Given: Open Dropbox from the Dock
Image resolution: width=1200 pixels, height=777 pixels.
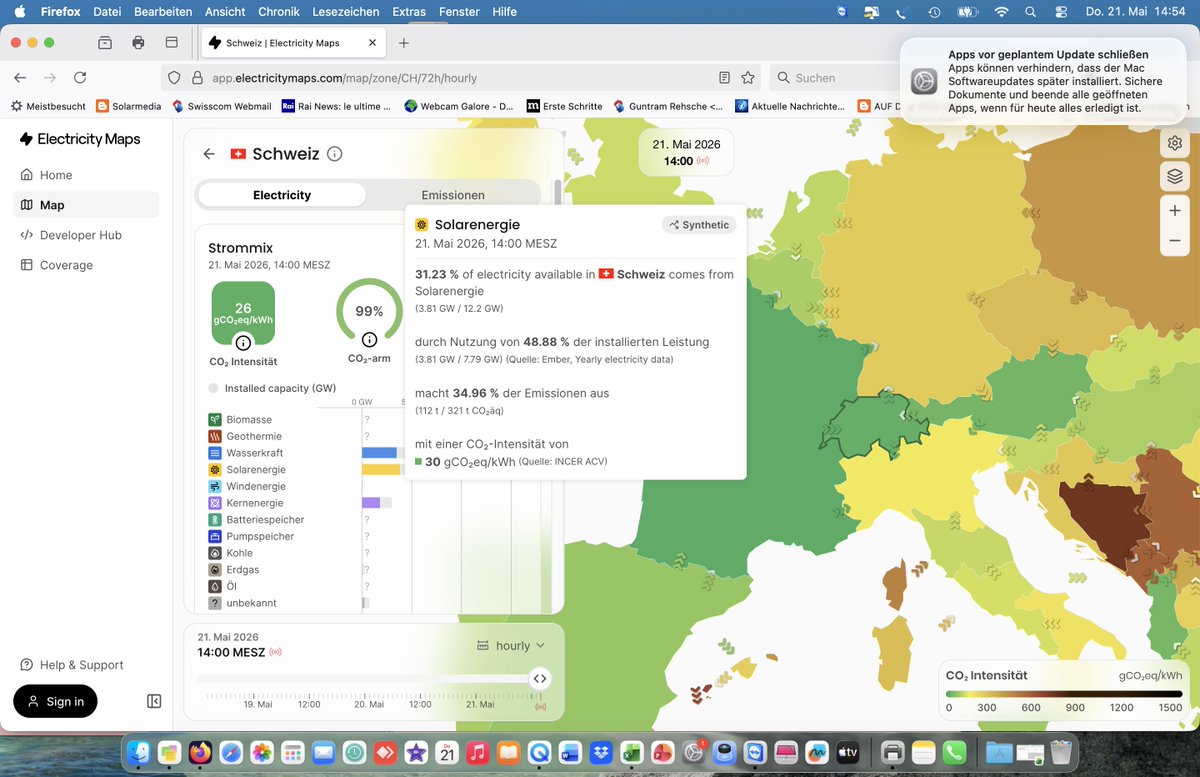Looking at the screenshot, I should pyautogui.click(x=601, y=752).
